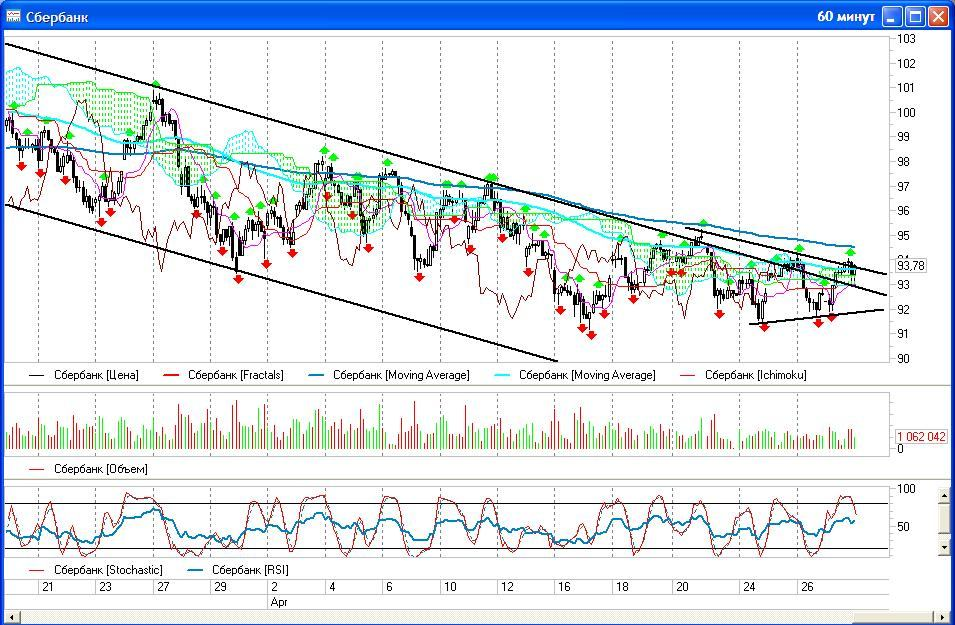Click the 100 level on oscillator axis
Screen dimensions: 955x625
tap(907, 489)
